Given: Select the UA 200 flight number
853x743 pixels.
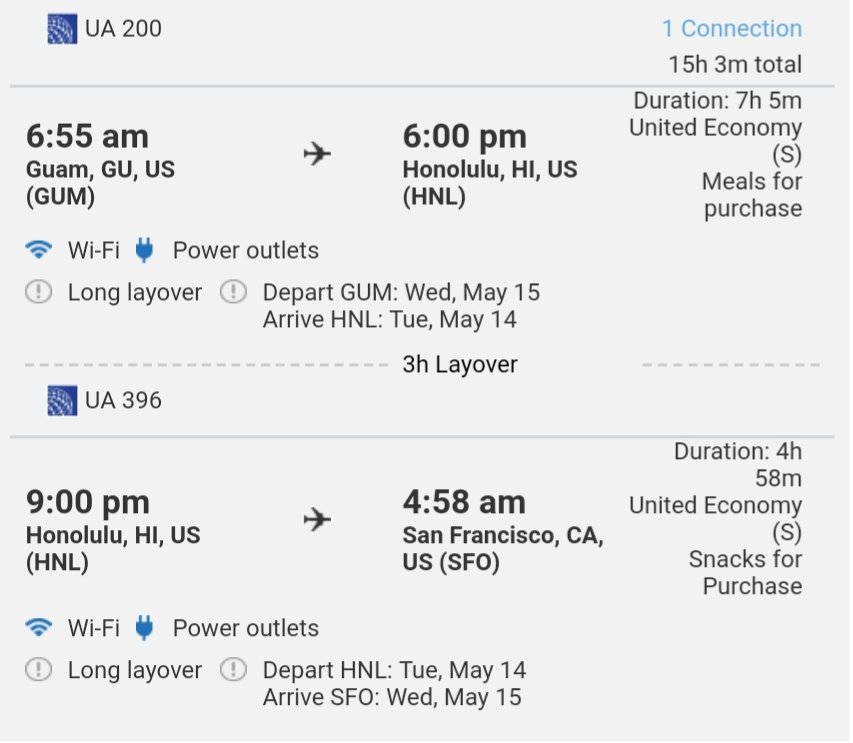Looking at the screenshot, I should tap(123, 29).
